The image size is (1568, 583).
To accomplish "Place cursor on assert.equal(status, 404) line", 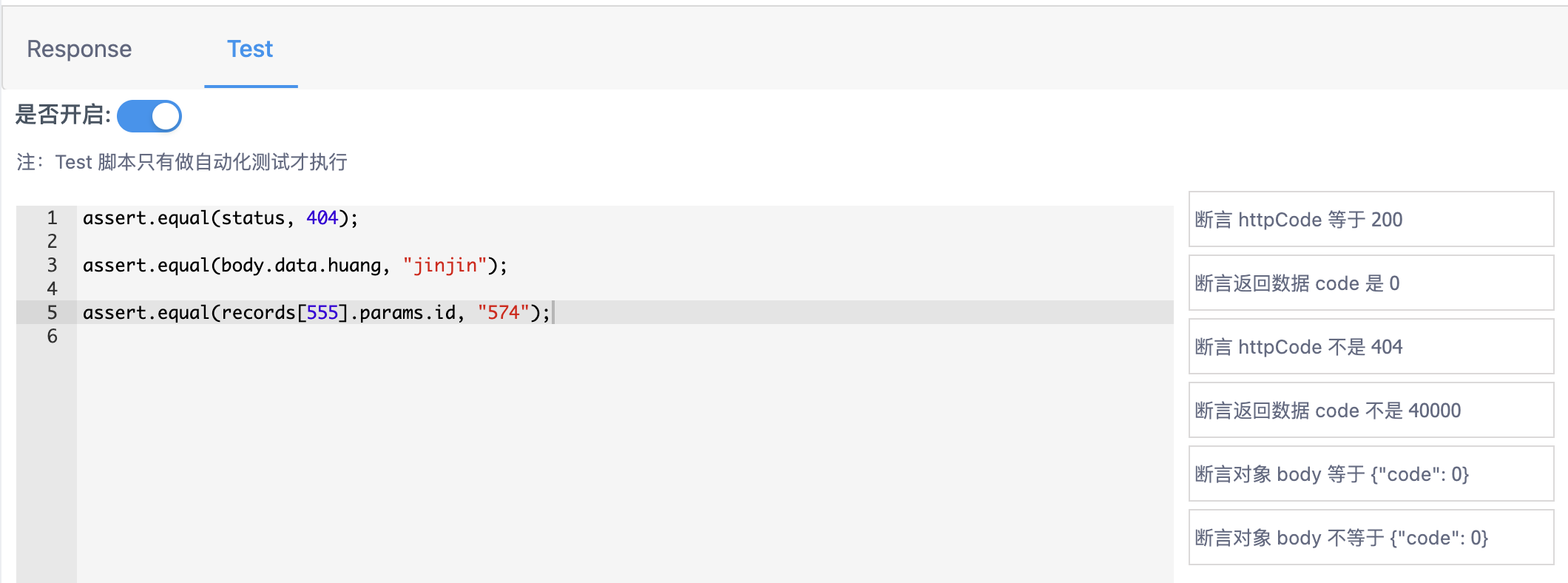I will [x=220, y=218].
